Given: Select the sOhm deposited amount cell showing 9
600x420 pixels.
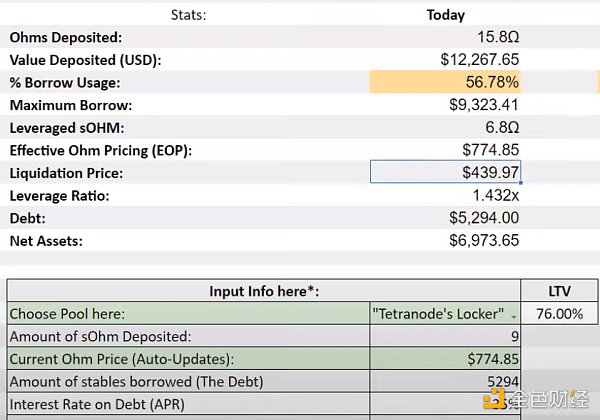Looking at the screenshot, I should pyautogui.click(x=445, y=336).
